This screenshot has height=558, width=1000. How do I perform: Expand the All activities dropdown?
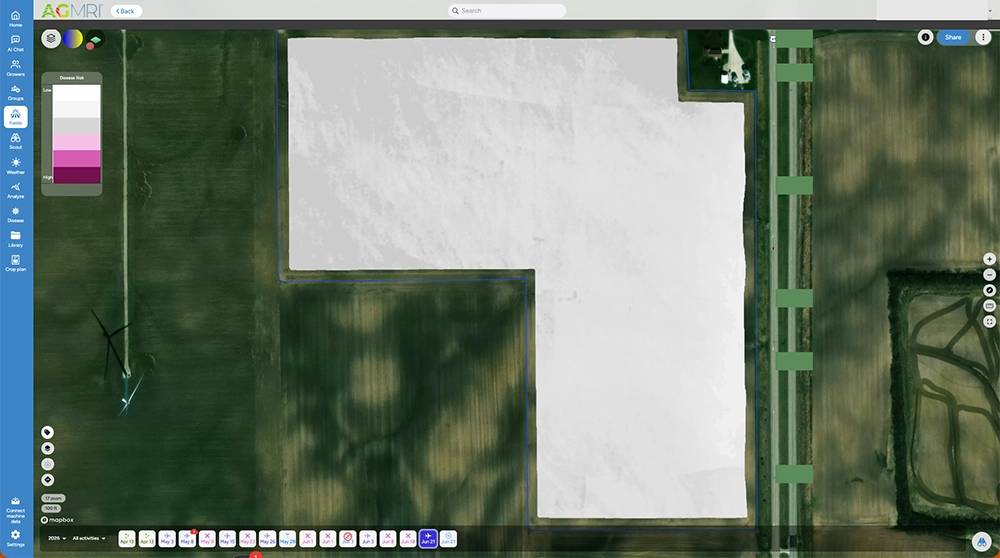pyautogui.click(x=89, y=538)
